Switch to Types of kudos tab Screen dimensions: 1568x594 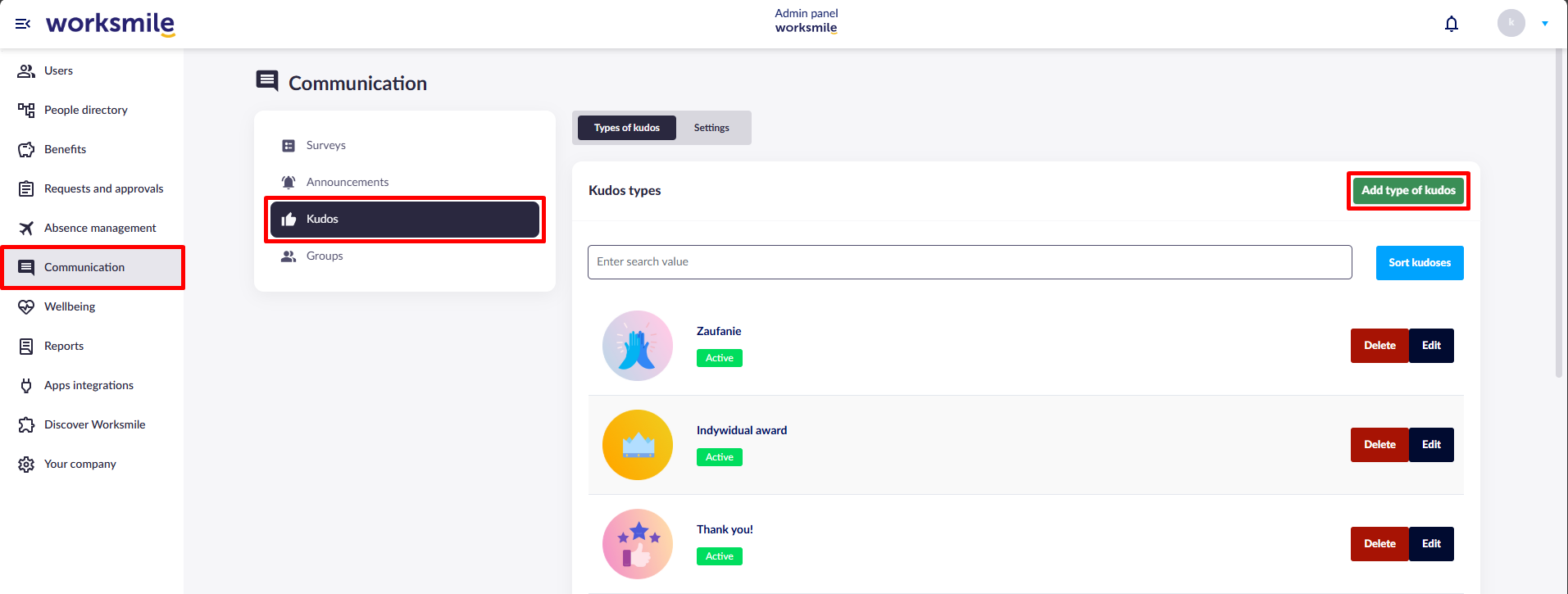[x=627, y=128]
